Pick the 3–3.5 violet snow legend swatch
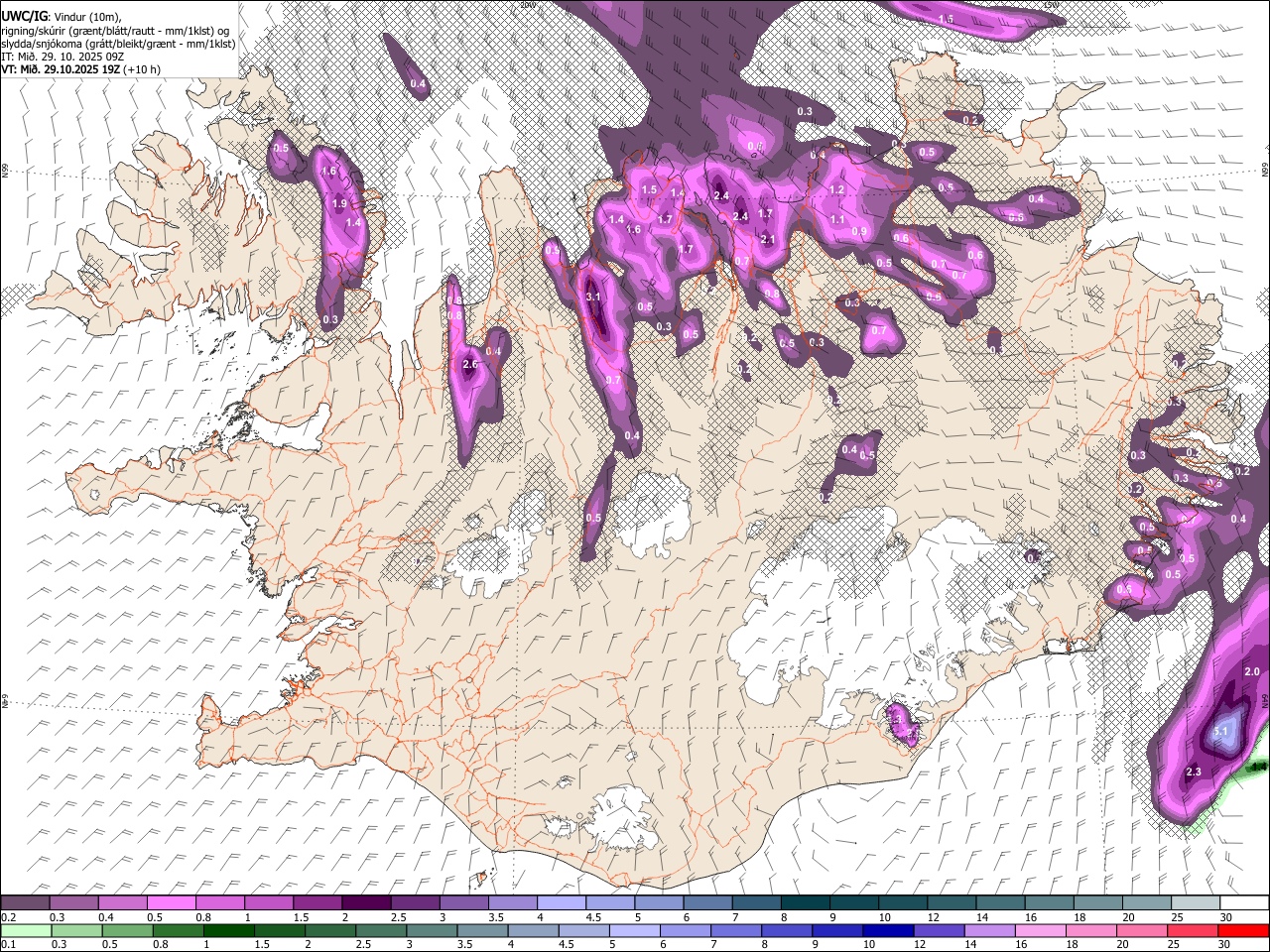The height and width of the screenshot is (952, 1270). [463, 903]
